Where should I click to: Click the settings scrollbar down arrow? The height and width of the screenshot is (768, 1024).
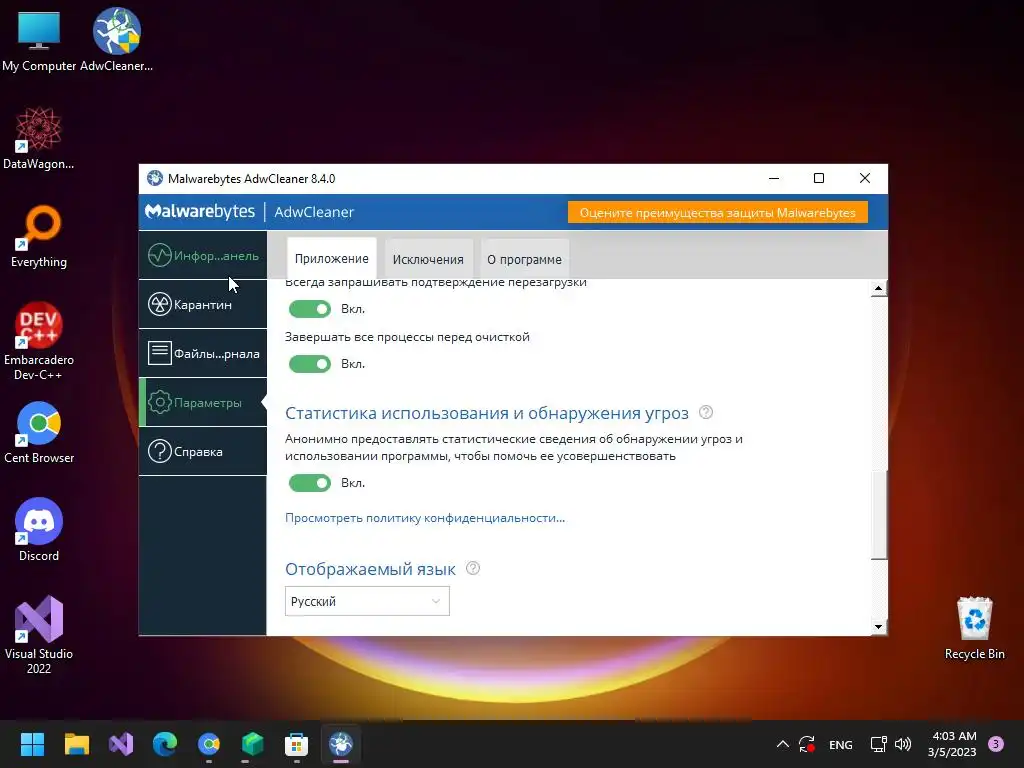[879, 627]
